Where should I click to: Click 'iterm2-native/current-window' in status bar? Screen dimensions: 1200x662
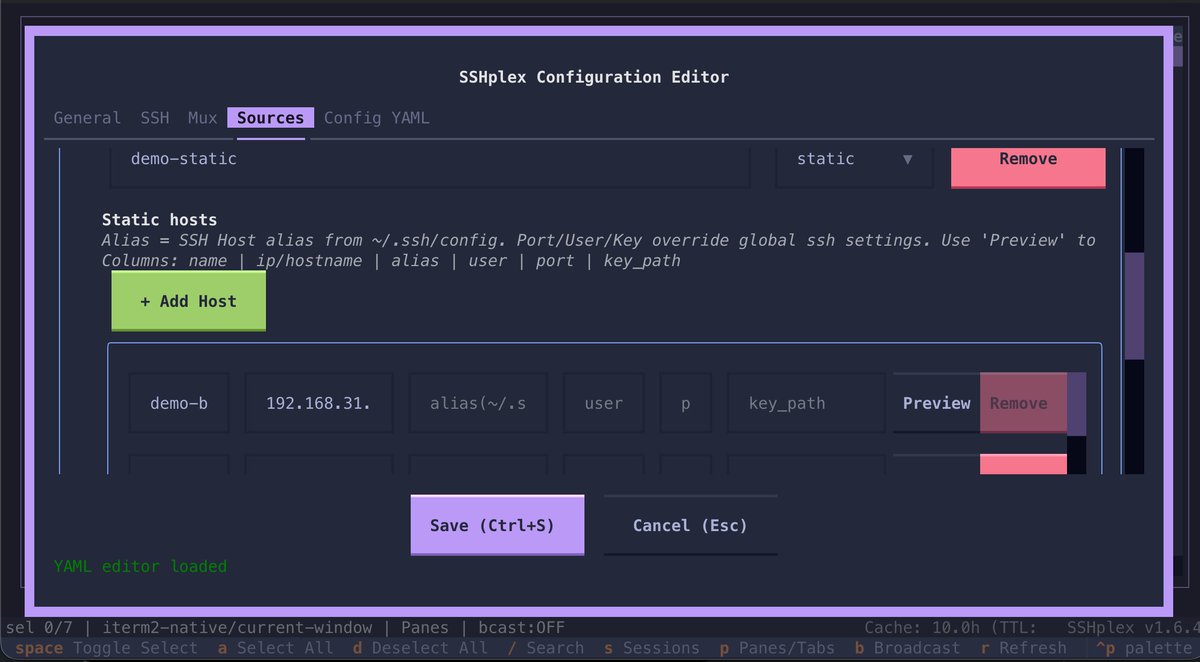point(237,628)
